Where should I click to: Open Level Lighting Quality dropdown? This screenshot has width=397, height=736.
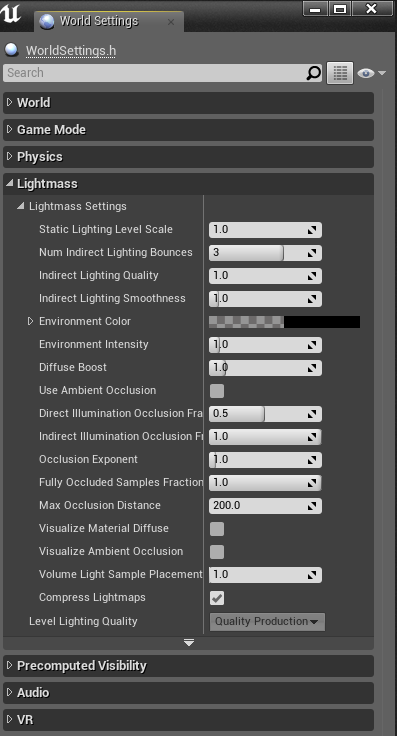coord(267,621)
